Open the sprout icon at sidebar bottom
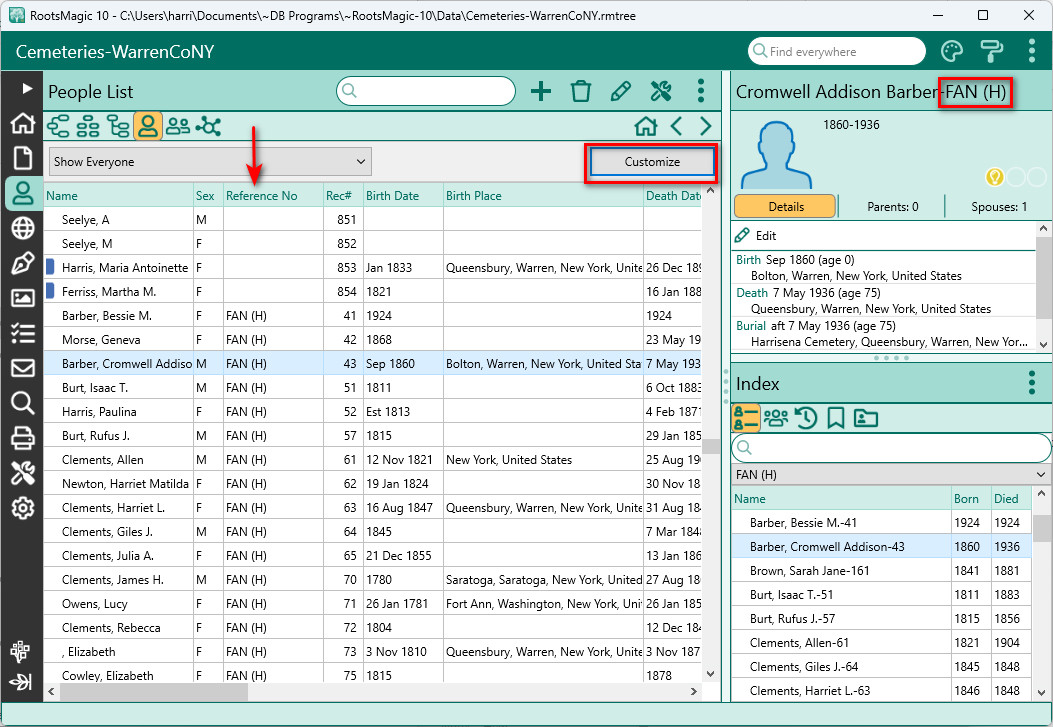 (x=21, y=683)
